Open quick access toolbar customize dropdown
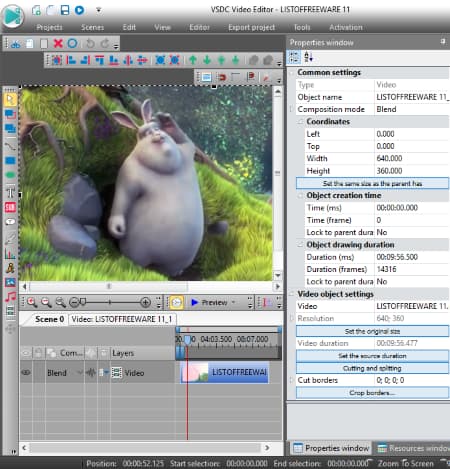This screenshot has height=469, width=450. tap(98, 10)
